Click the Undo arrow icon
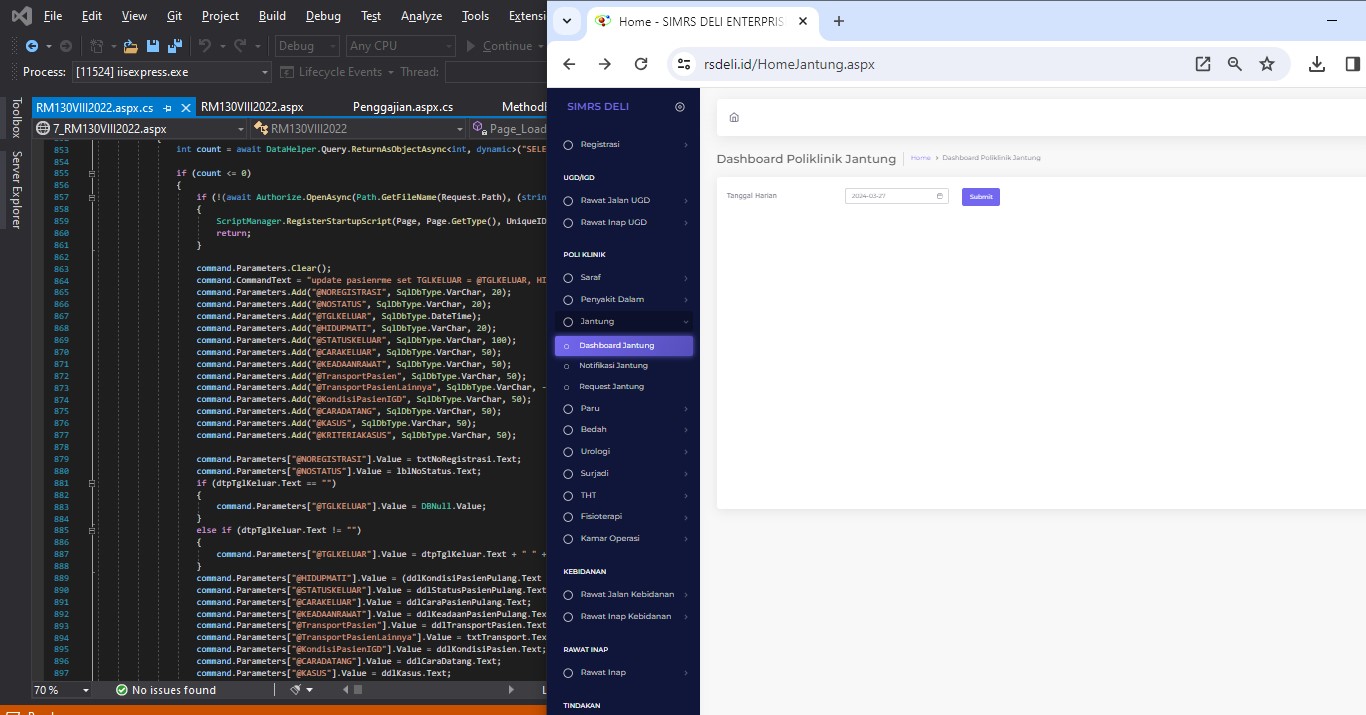Screen dimensions: 1366x715 (204, 46)
